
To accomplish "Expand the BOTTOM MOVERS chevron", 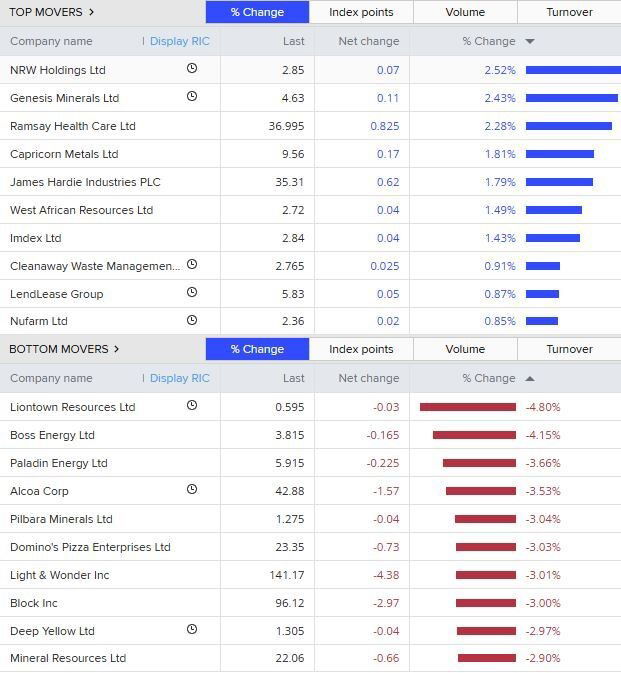I will pos(117,349).
